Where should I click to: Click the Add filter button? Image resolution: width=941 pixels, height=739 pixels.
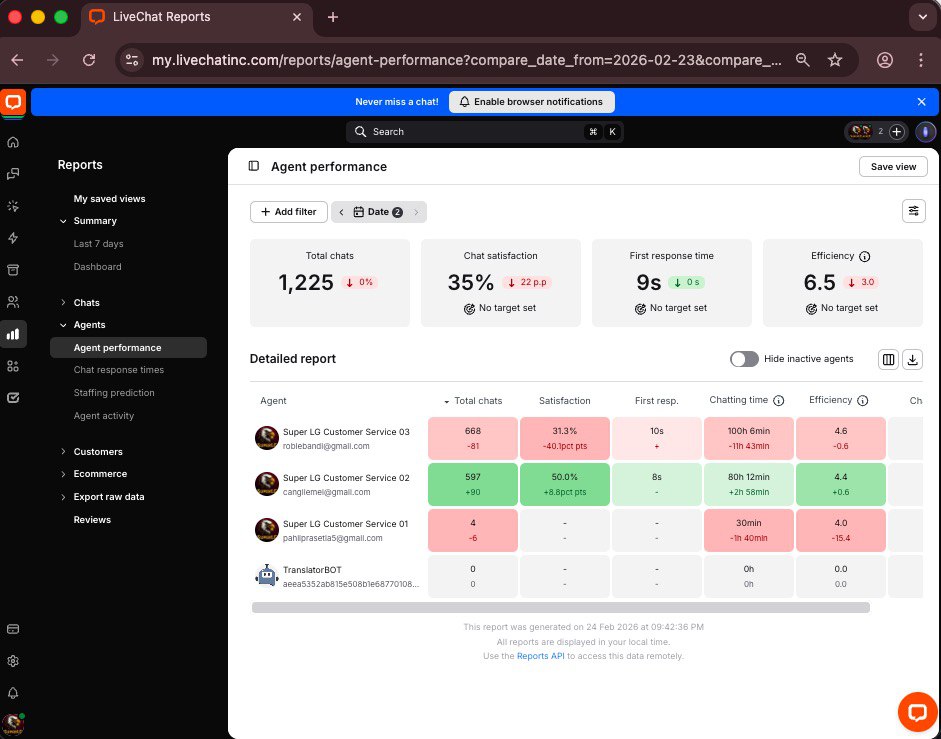pos(289,212)
